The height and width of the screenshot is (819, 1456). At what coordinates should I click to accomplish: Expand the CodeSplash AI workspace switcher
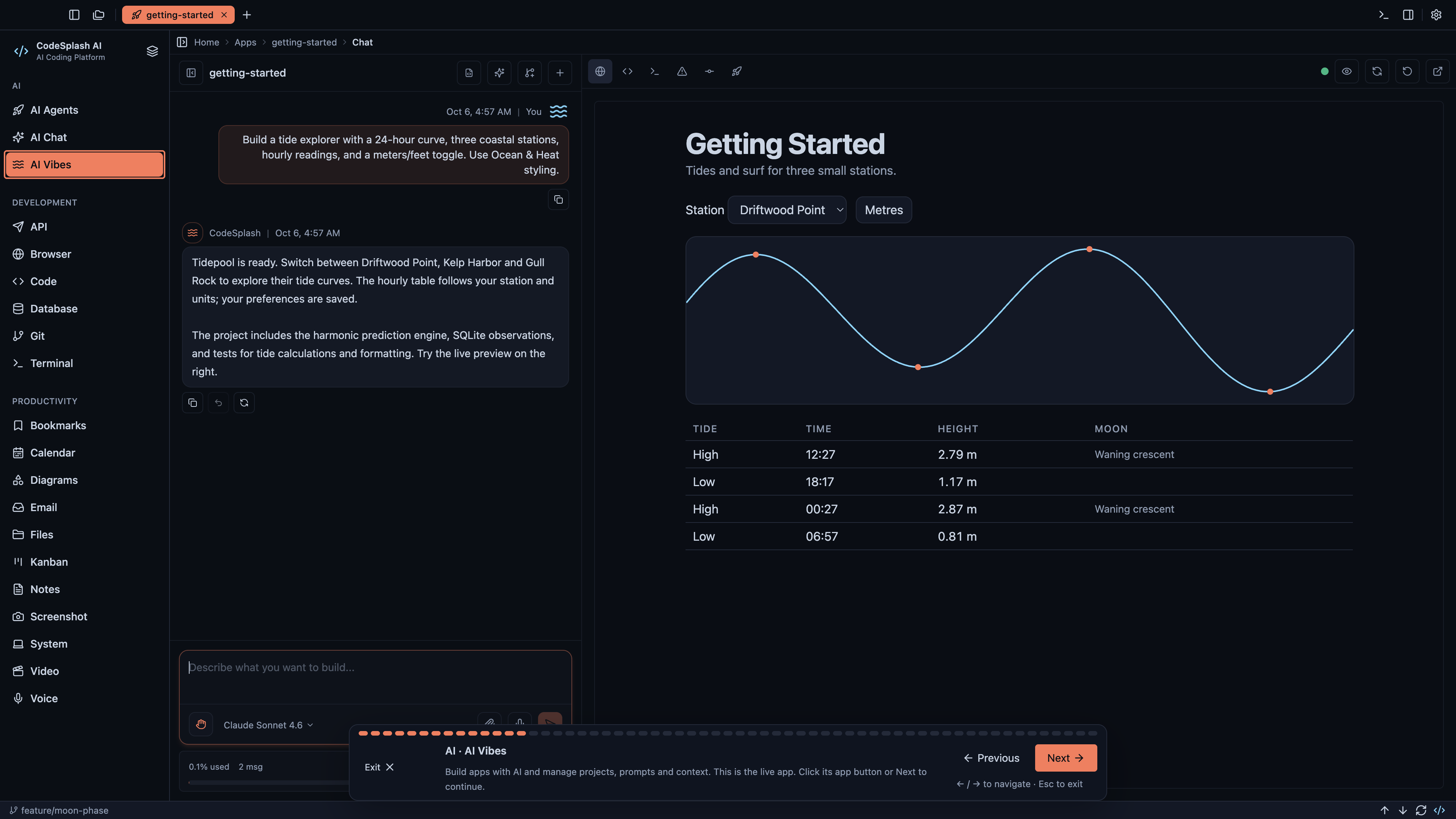coord(152,52)
